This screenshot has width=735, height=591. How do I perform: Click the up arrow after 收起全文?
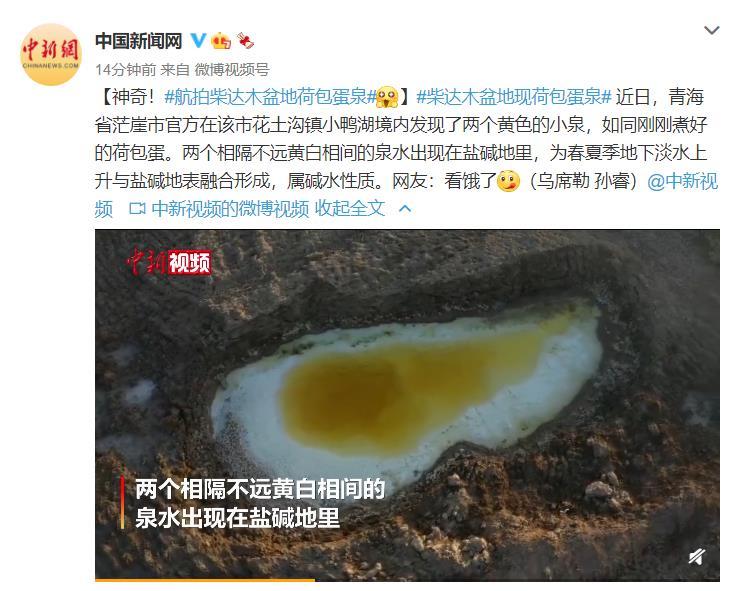click(405, 209)
